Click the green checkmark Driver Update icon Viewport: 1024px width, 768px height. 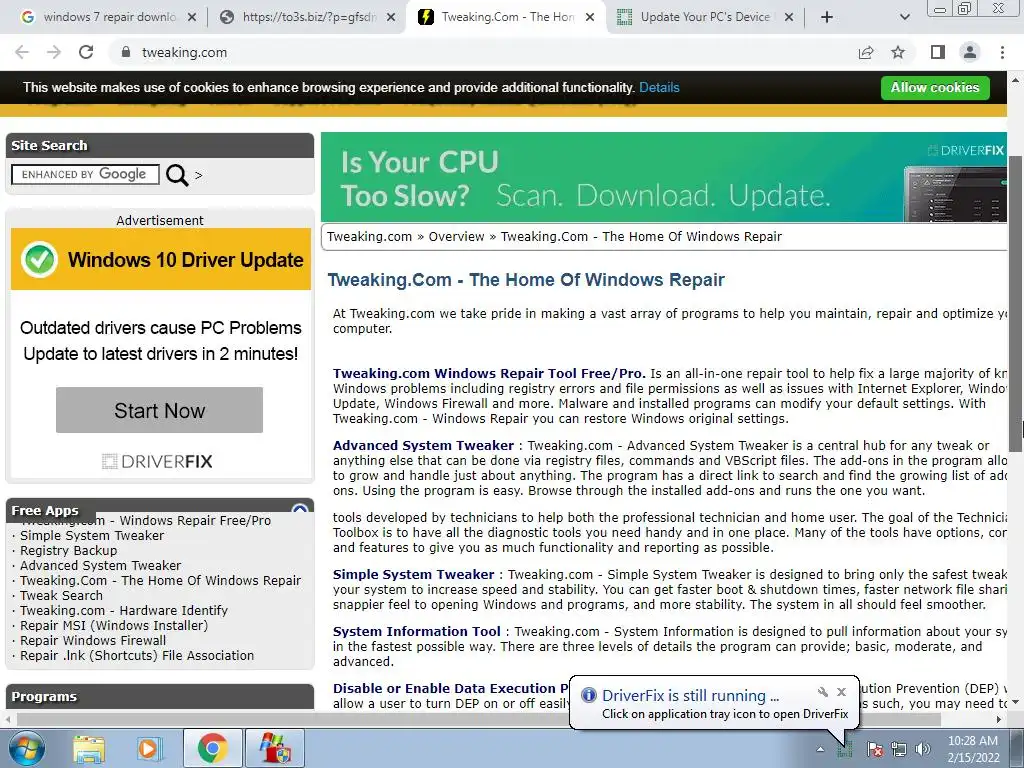click(39, 259)
